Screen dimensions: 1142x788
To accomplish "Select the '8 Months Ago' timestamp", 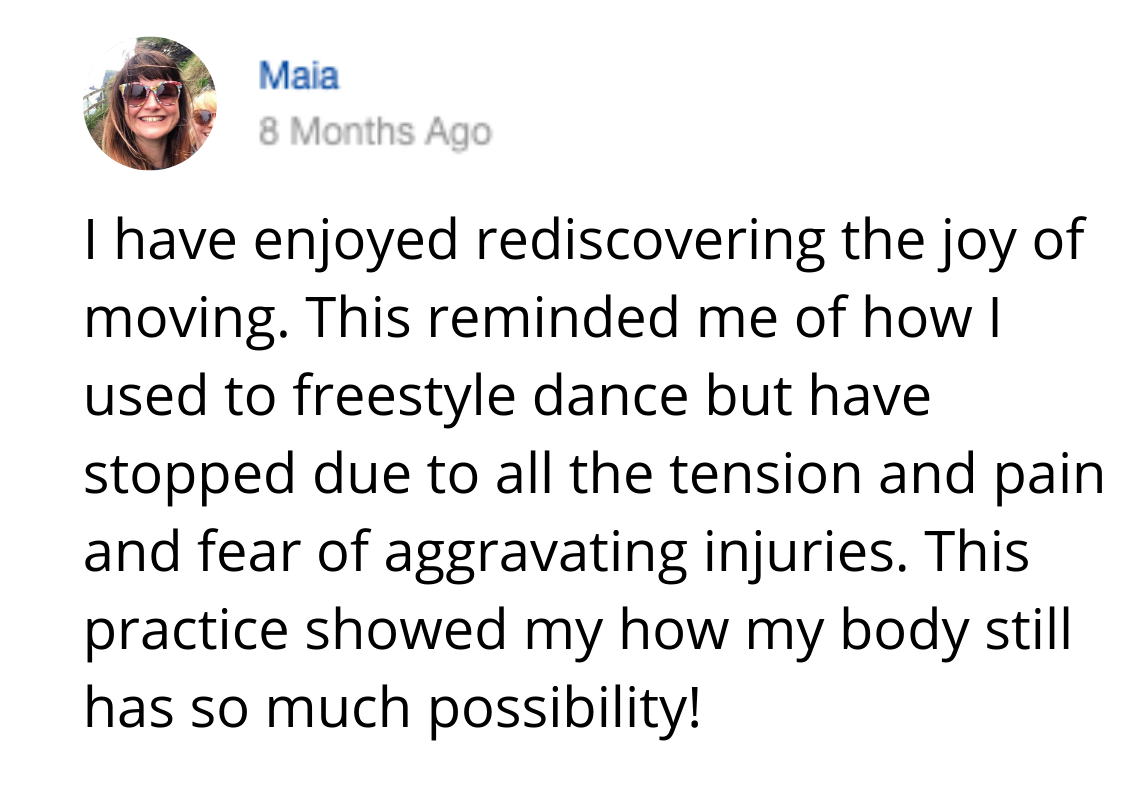I will (375, 133).
